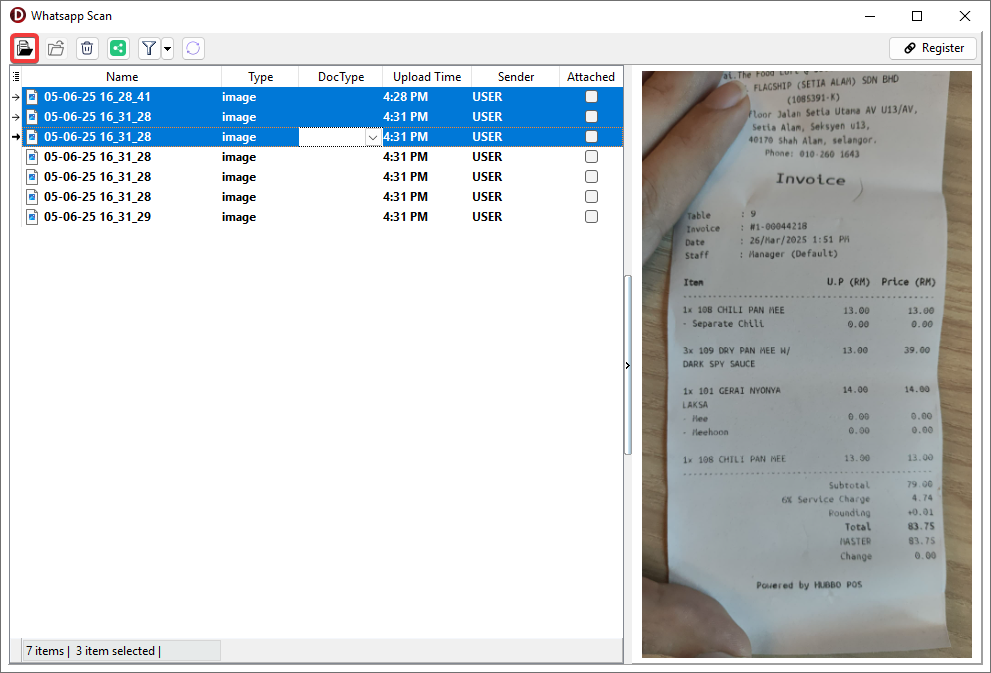The image size is (991, 673).
Task: Click the receipt invoice preview image
Action: tap(806, 364)
